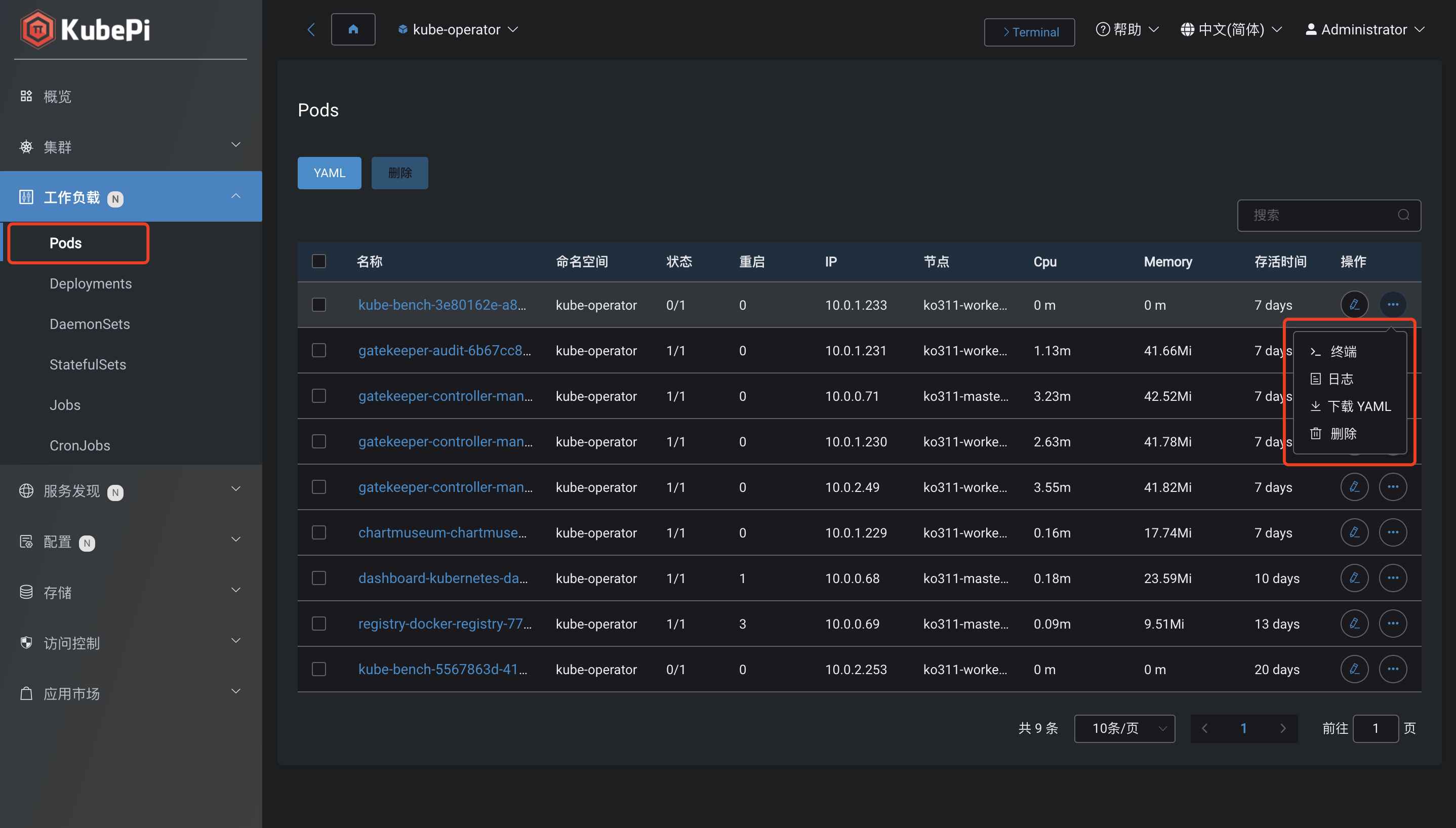The image size is (1456, 828).
Task: Click the cluster helm icon in the sidebar
Action: click(26, 147)
